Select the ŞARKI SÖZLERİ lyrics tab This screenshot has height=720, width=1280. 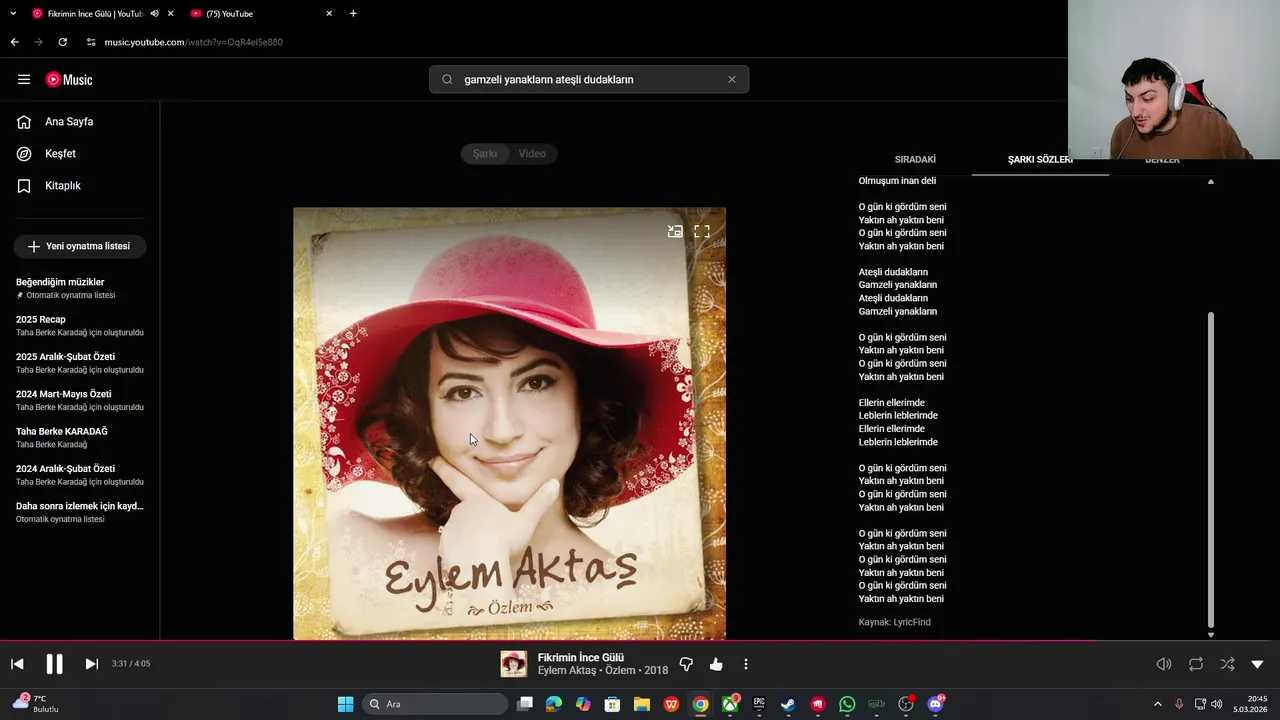tap(1040, 160)
